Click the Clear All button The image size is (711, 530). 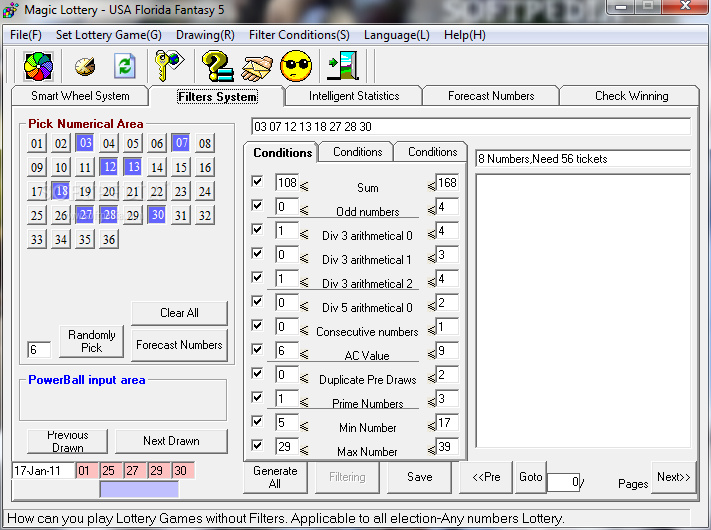coord(179,313)
